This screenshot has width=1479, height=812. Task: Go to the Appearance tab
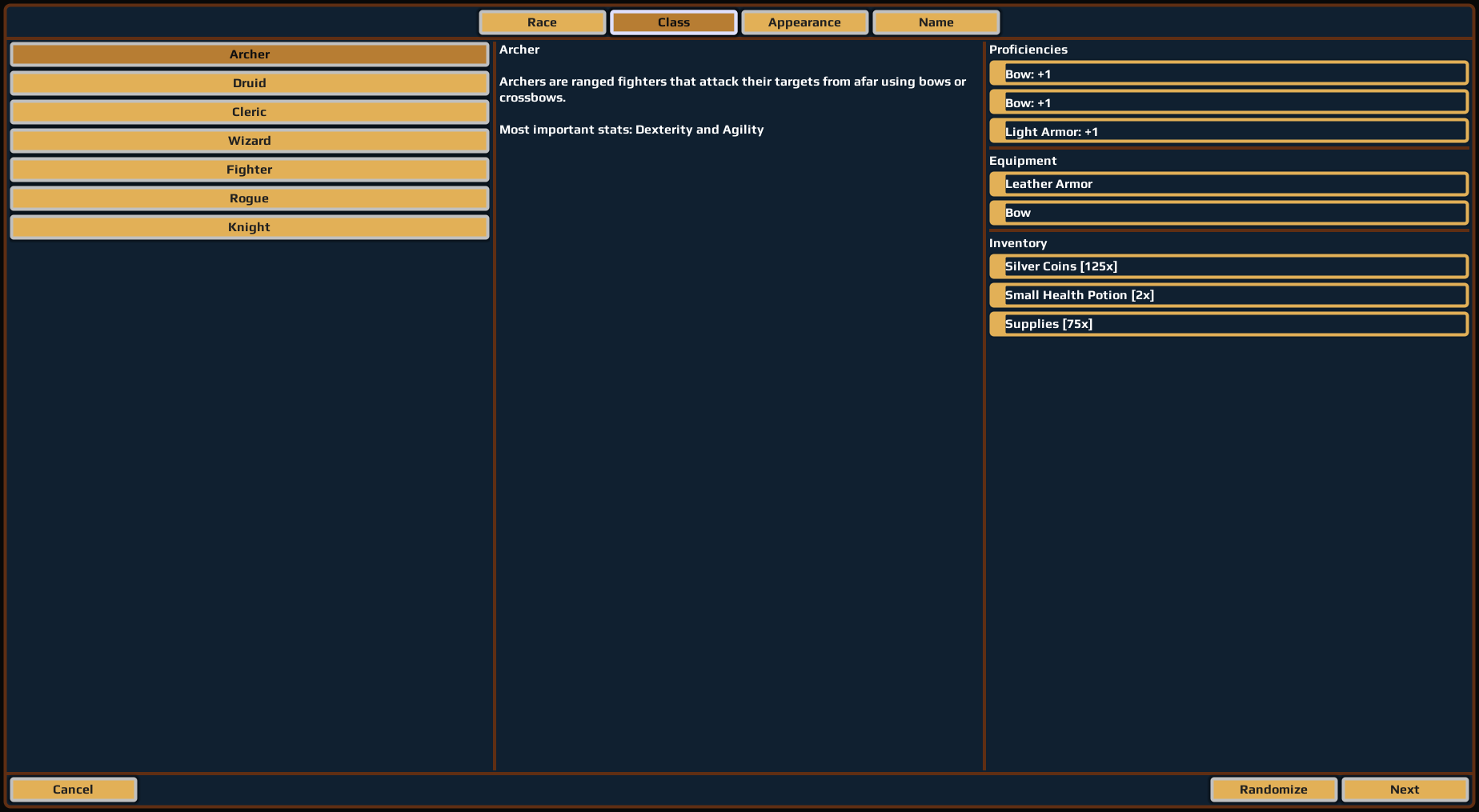(804, 22)
